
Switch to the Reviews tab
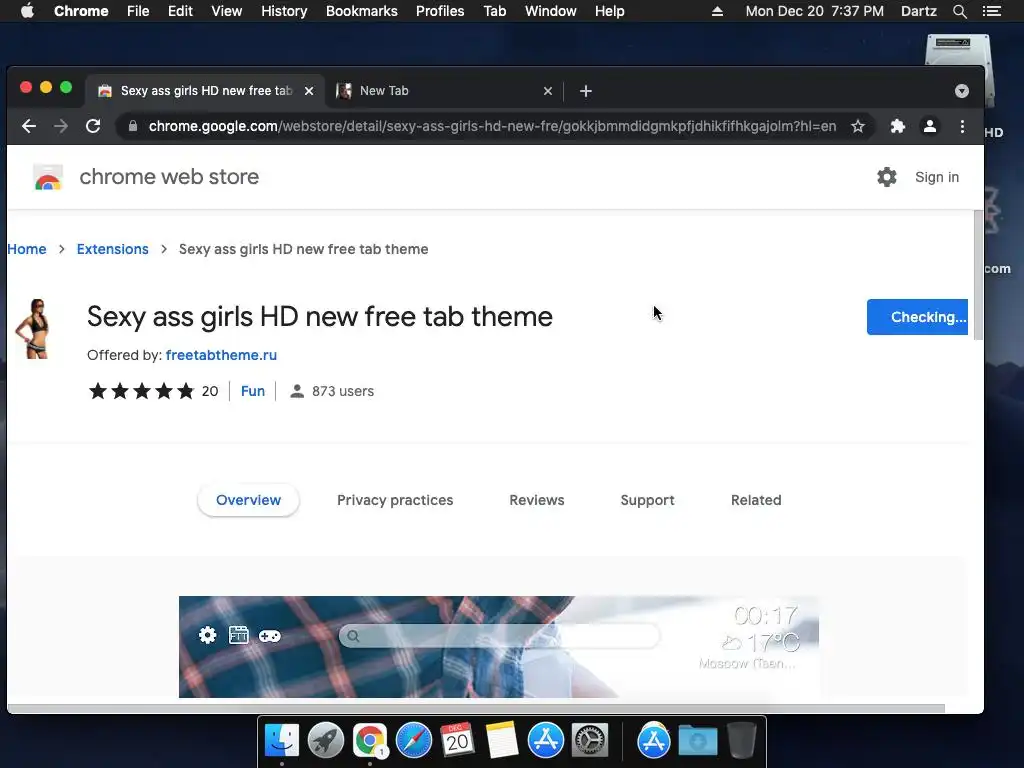coord(537,500)
